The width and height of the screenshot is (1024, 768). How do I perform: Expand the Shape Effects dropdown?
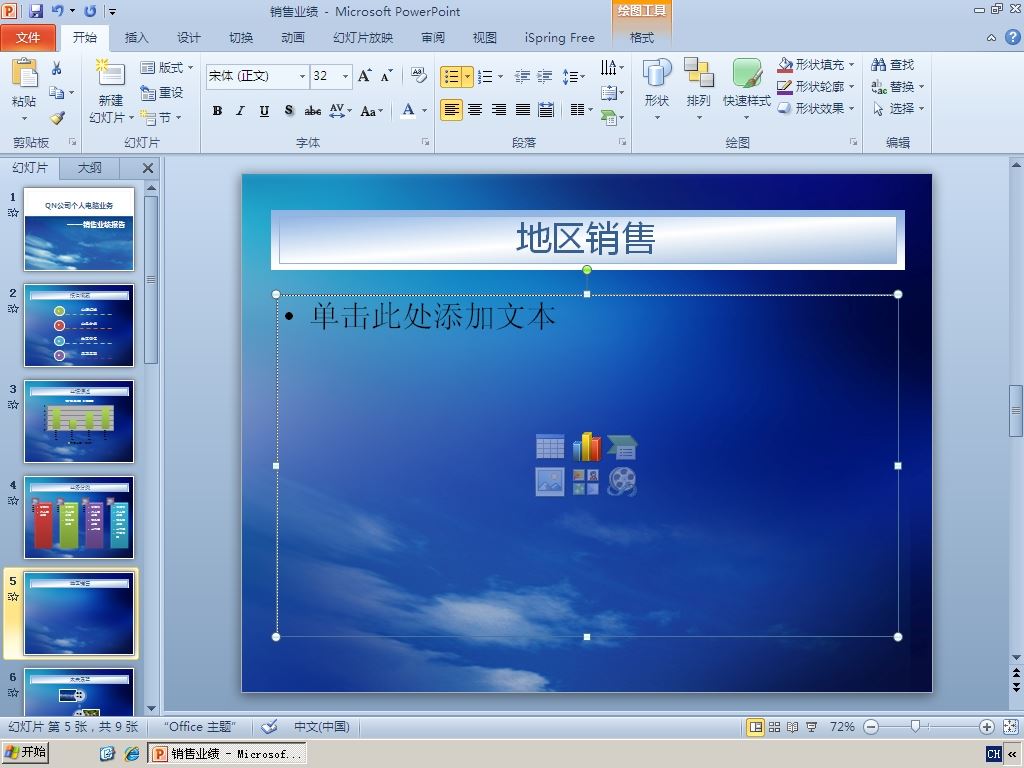(x=852, y=108)
